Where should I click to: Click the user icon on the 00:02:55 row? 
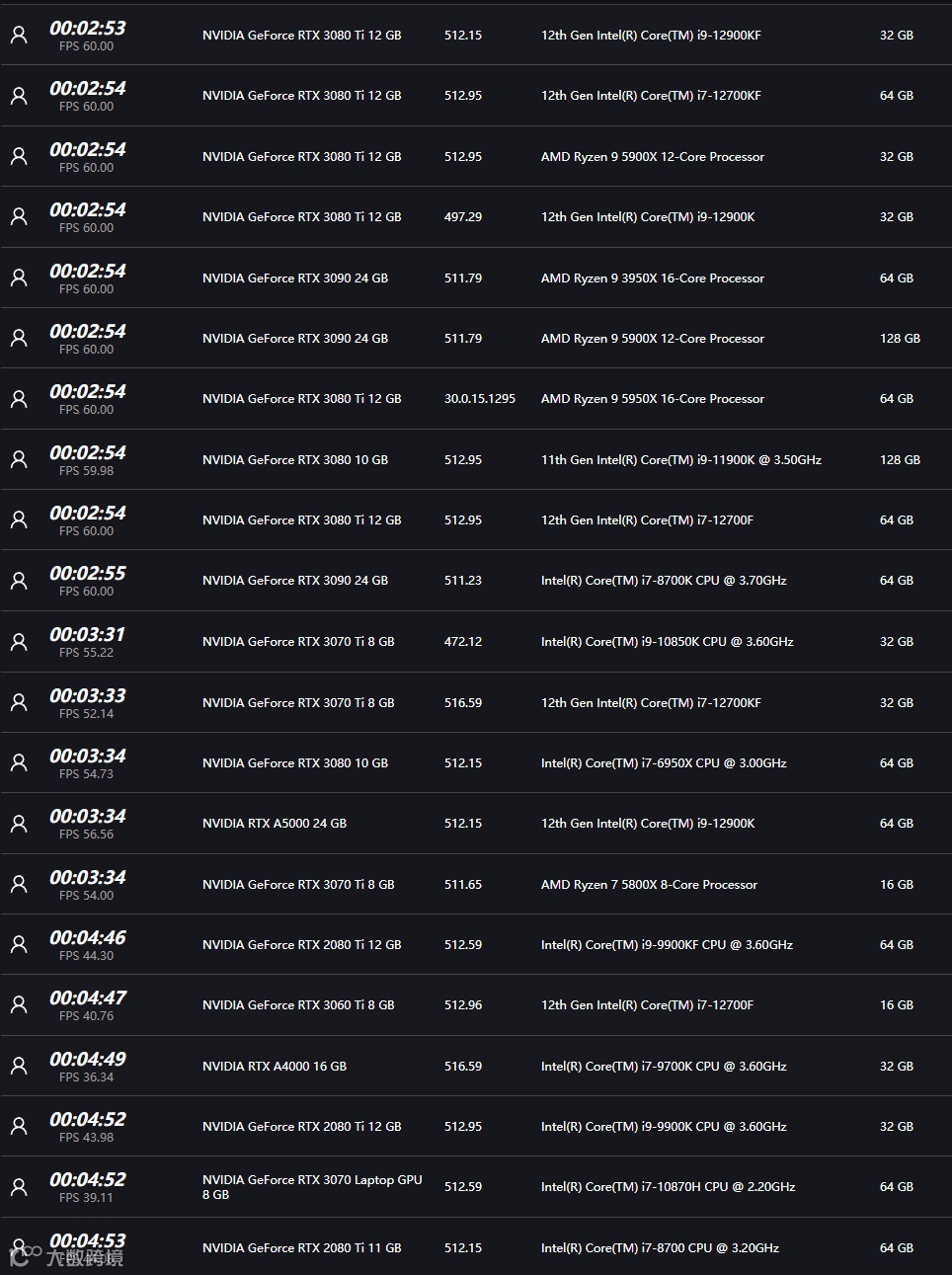[19, 581]
